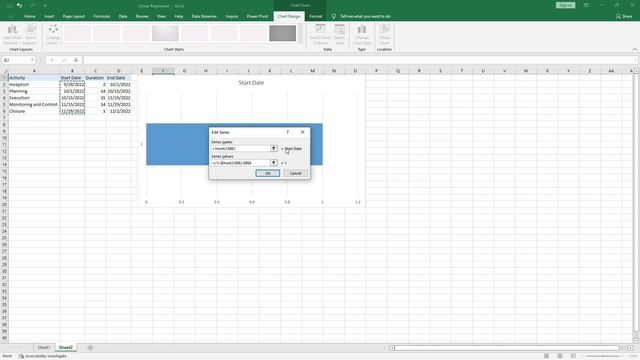Click the Select All corner of the grid
This screenshot has width=640, height=360.
(4, 71)
